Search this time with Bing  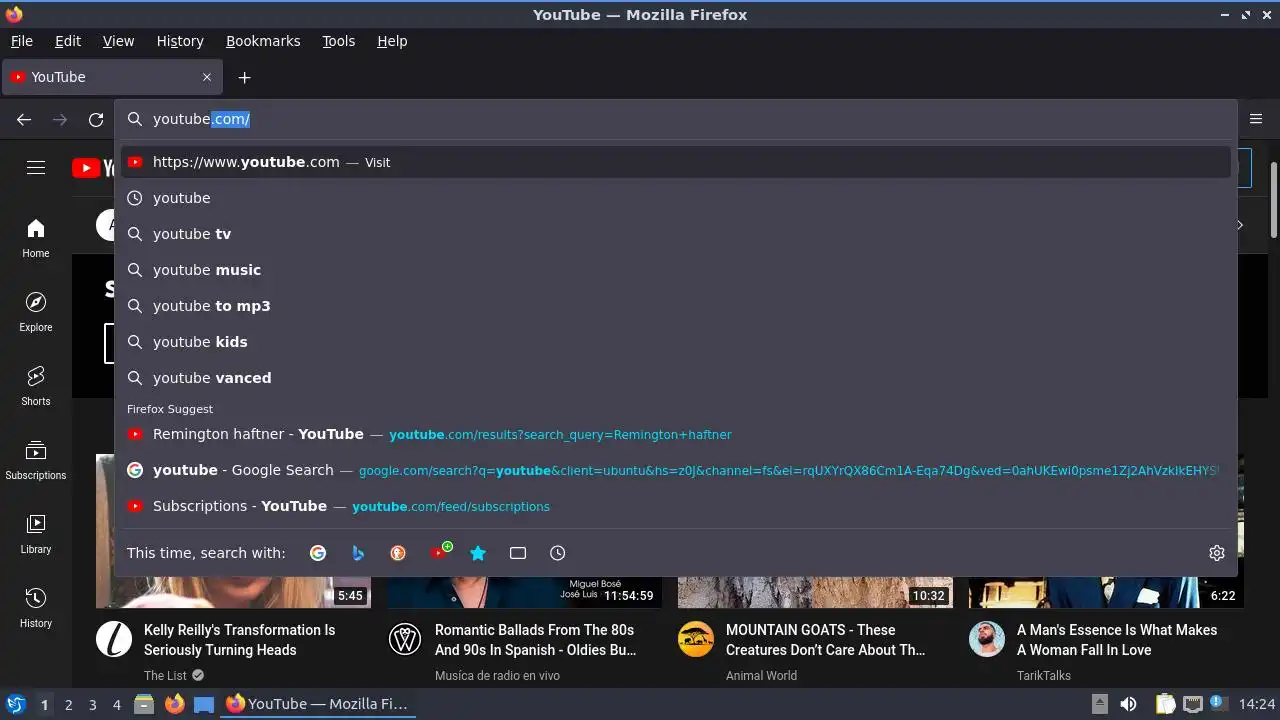click(x=358, y=553)
